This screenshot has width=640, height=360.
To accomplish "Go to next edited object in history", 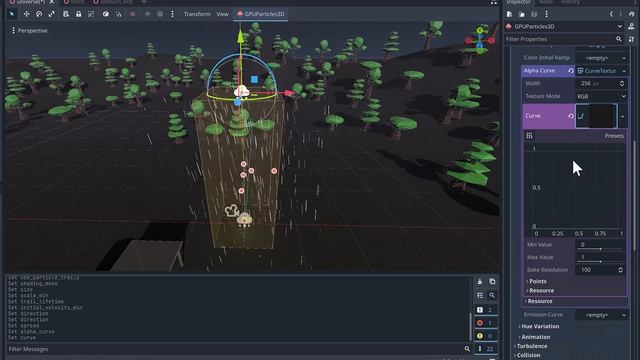I will pyautogui.click(x=620, y=14).
